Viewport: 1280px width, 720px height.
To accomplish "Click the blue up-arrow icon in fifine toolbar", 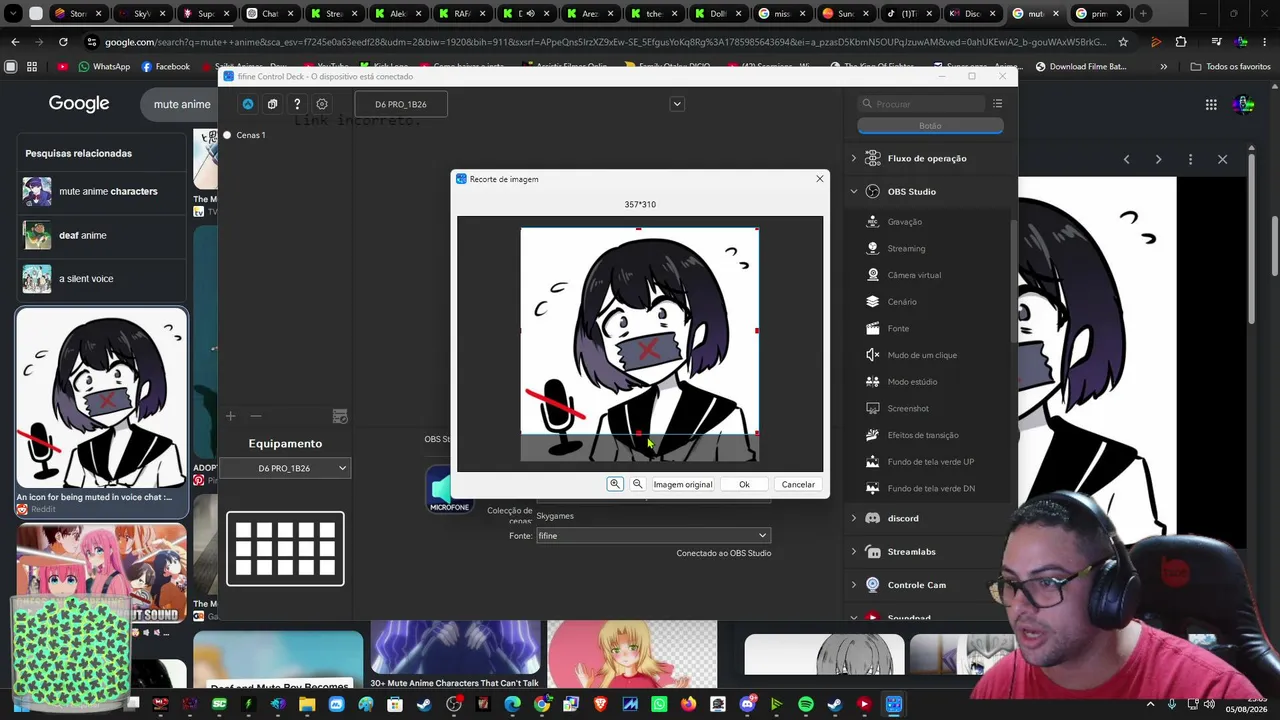I will pos(248,104).
